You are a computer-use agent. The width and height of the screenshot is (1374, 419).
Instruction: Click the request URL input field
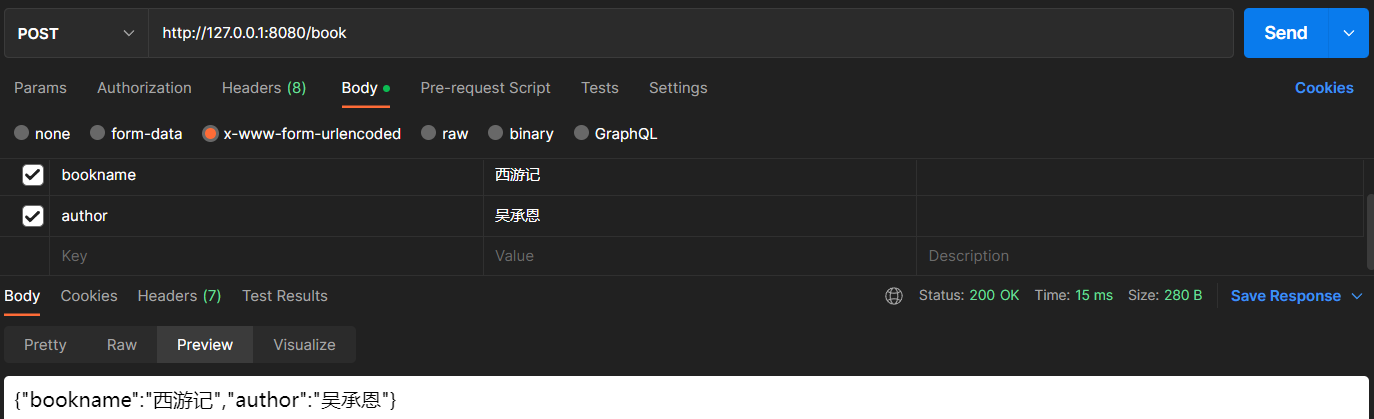690,33
